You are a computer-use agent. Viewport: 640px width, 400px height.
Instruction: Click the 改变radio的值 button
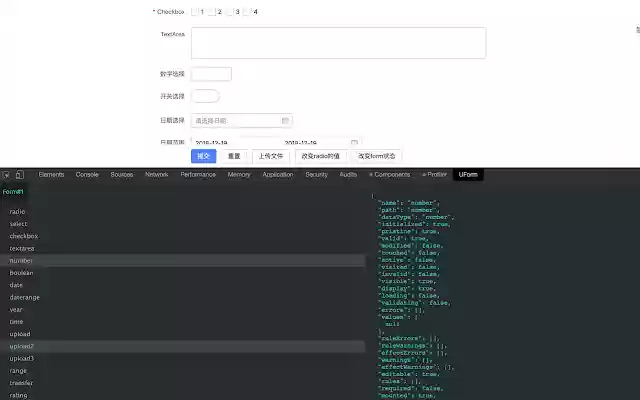(320, 156)
